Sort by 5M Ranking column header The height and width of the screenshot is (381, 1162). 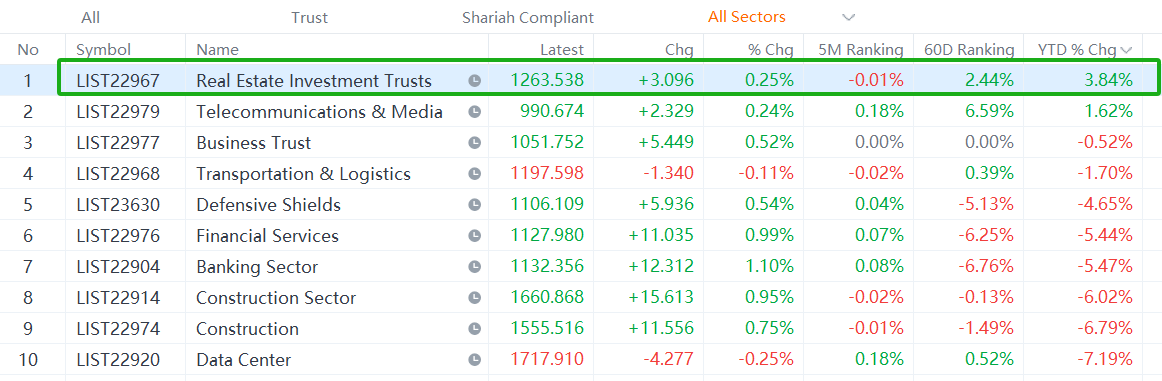pos(860,50)
